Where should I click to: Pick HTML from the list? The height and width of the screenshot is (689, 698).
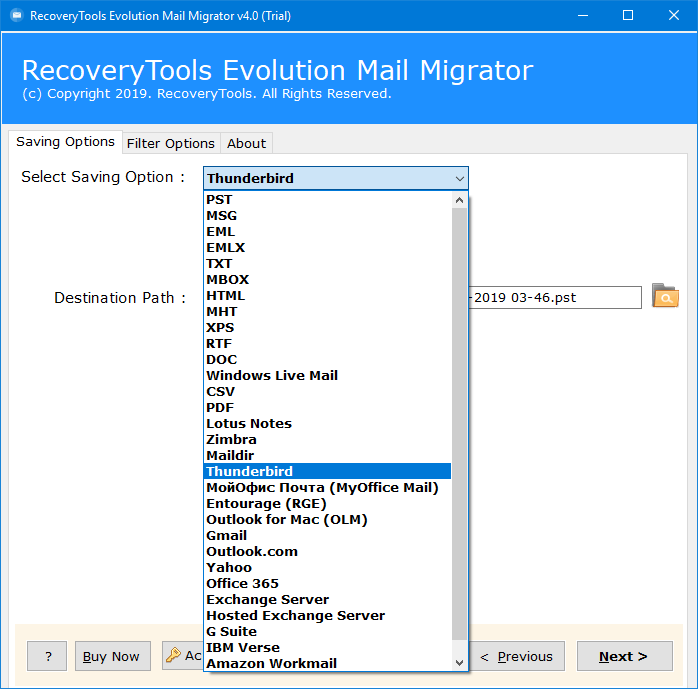(x=327, y=296)
